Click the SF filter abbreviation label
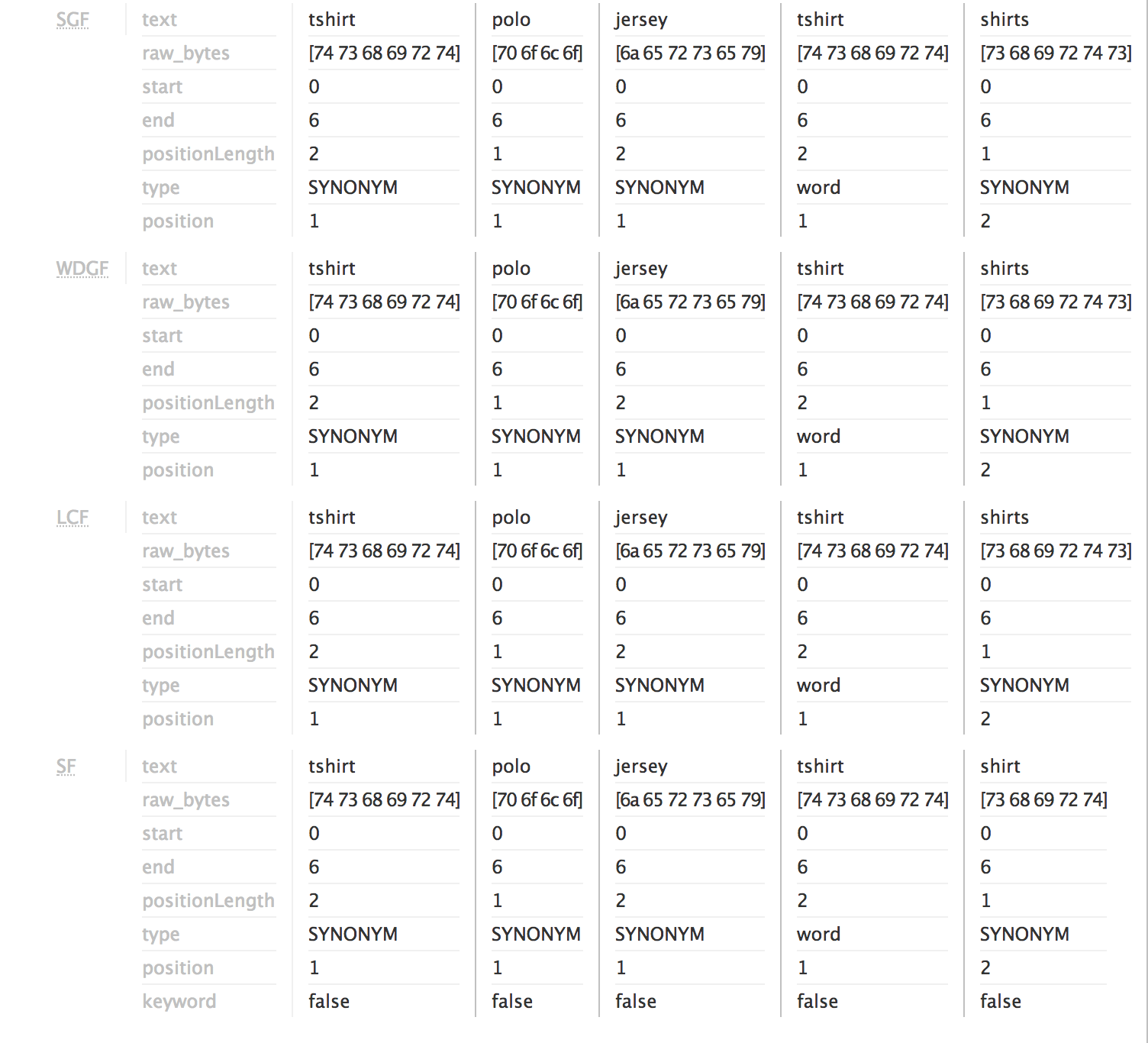This screenshot has width=1148, height=1043. [66, 766]
